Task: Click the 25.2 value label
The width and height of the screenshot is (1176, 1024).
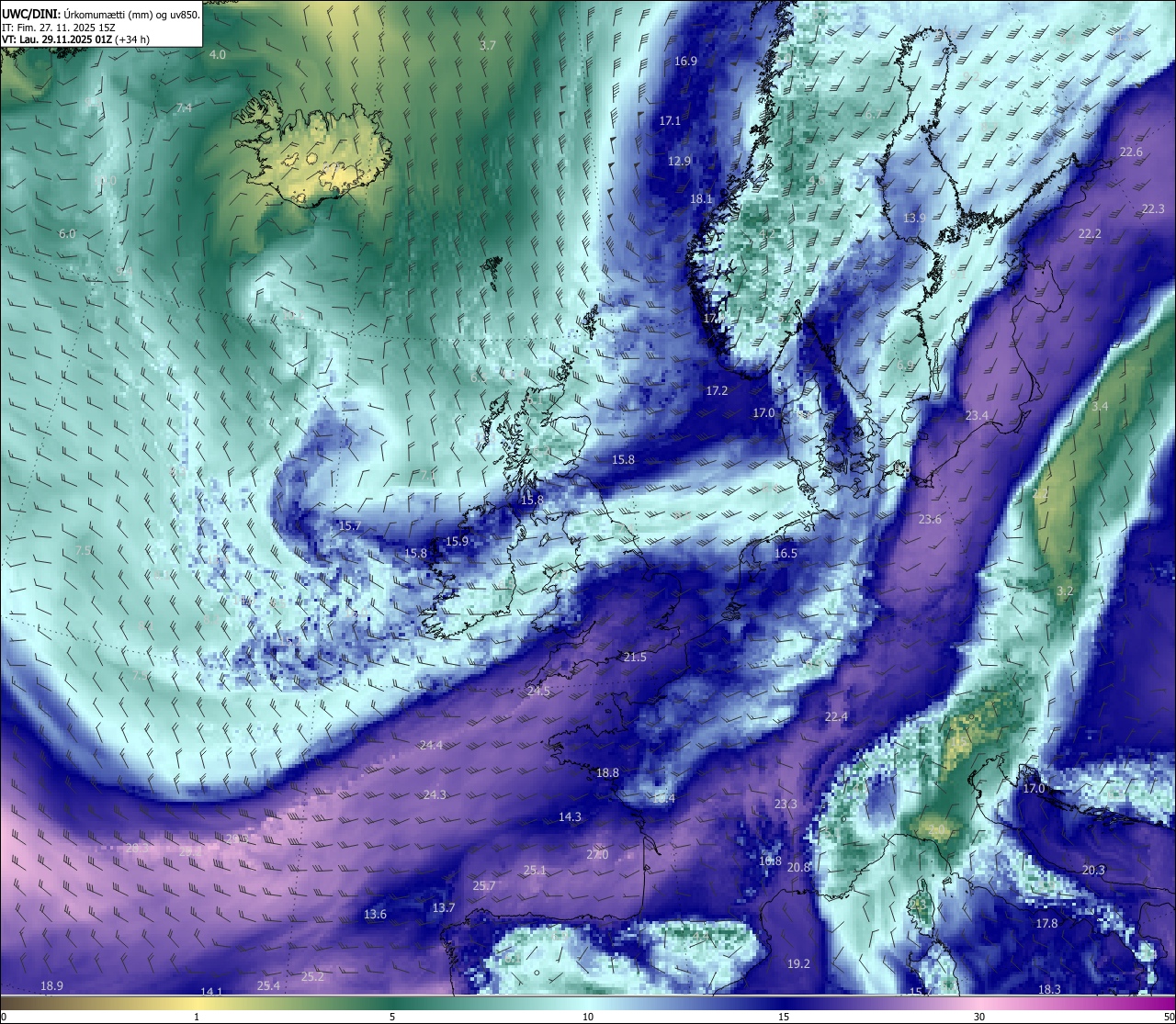Action: (x=312, y=976)
